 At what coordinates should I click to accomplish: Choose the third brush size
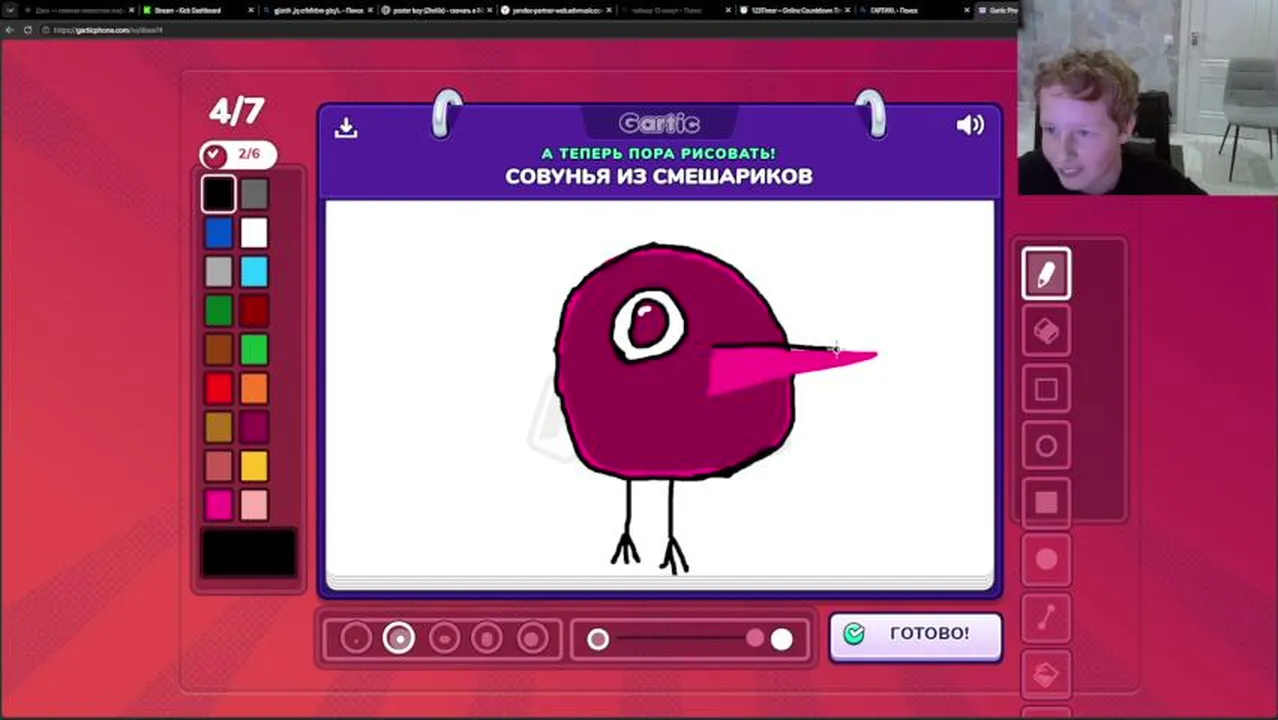point(444,638)
